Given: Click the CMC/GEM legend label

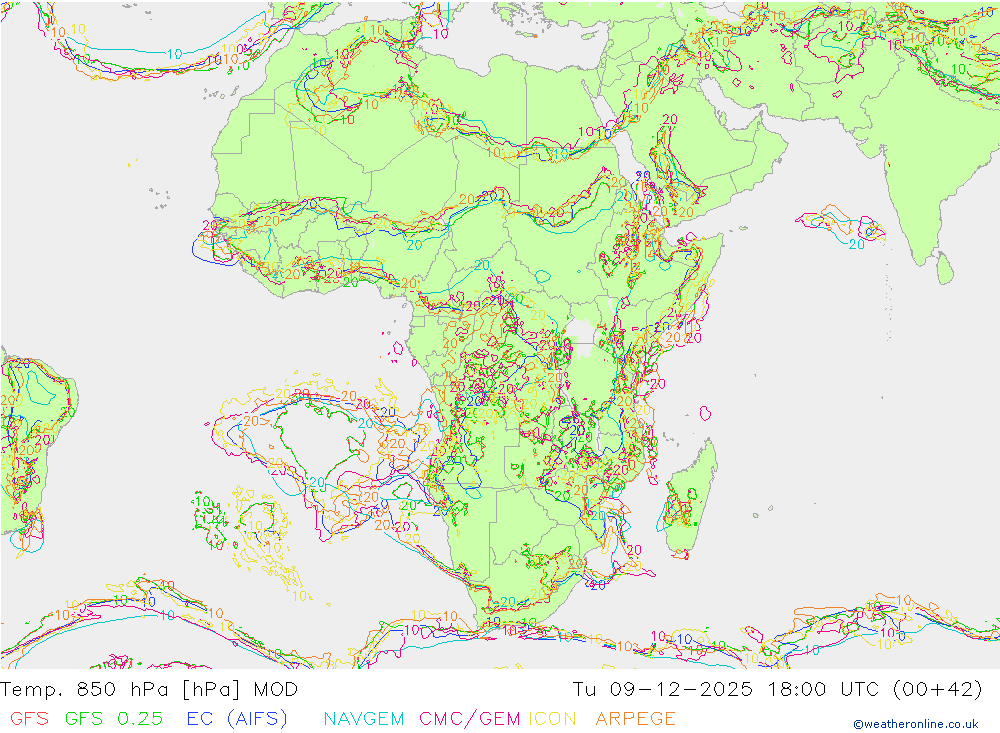Looking at the screenshot, I should (469, 718).
